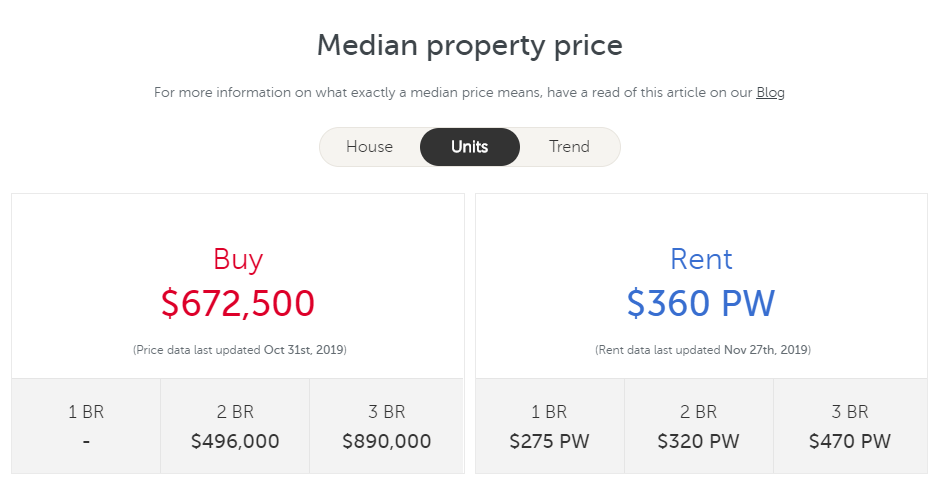Click the Rent median $360 PW
The width and height of the screenshot is (937, 483).
coord(701,303)
